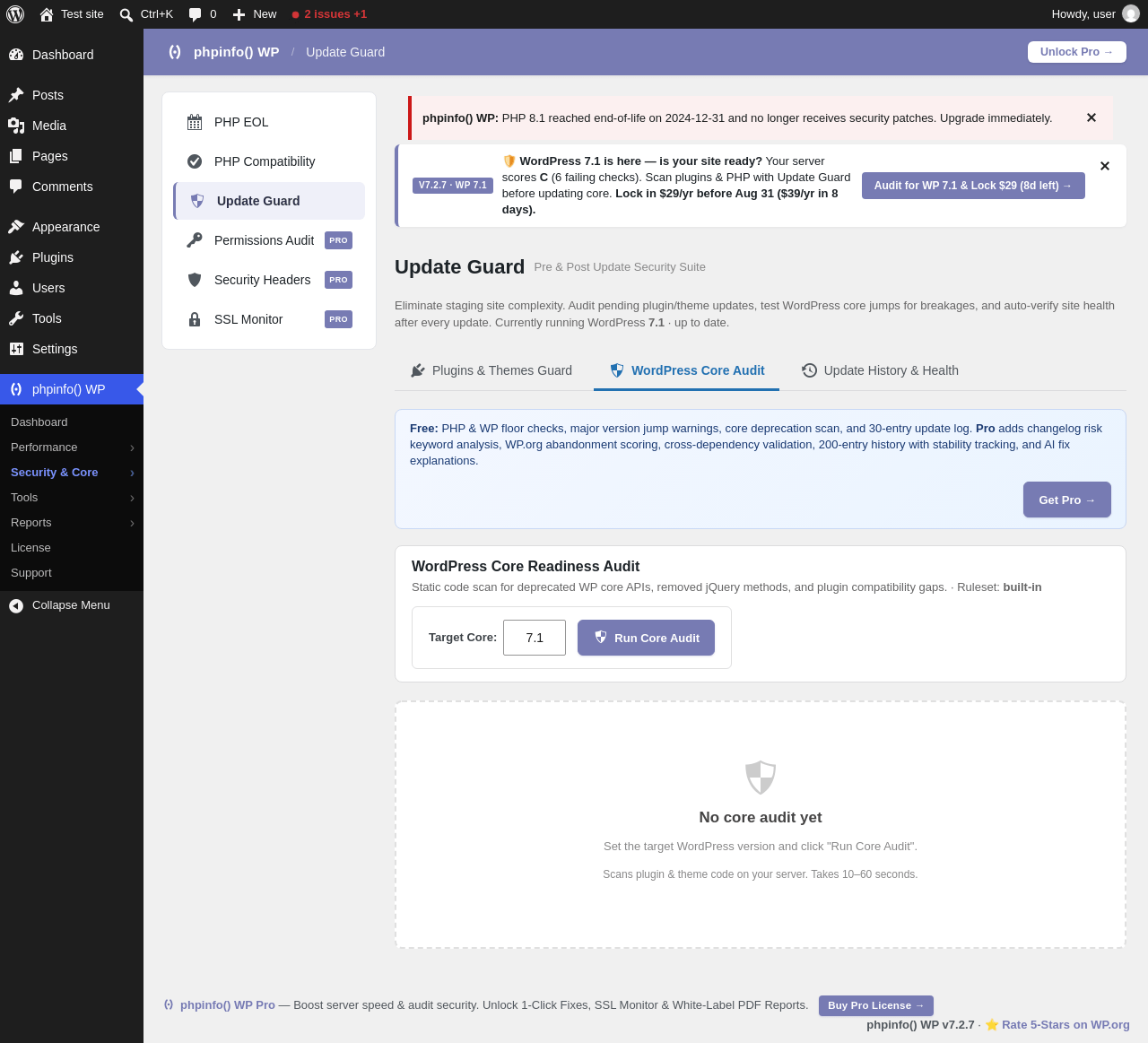Click the Buy Pro License button
Image resolution: width=1148 pixels, height=1043 pixels.
pyautogui.click(x=876, y=1005)
